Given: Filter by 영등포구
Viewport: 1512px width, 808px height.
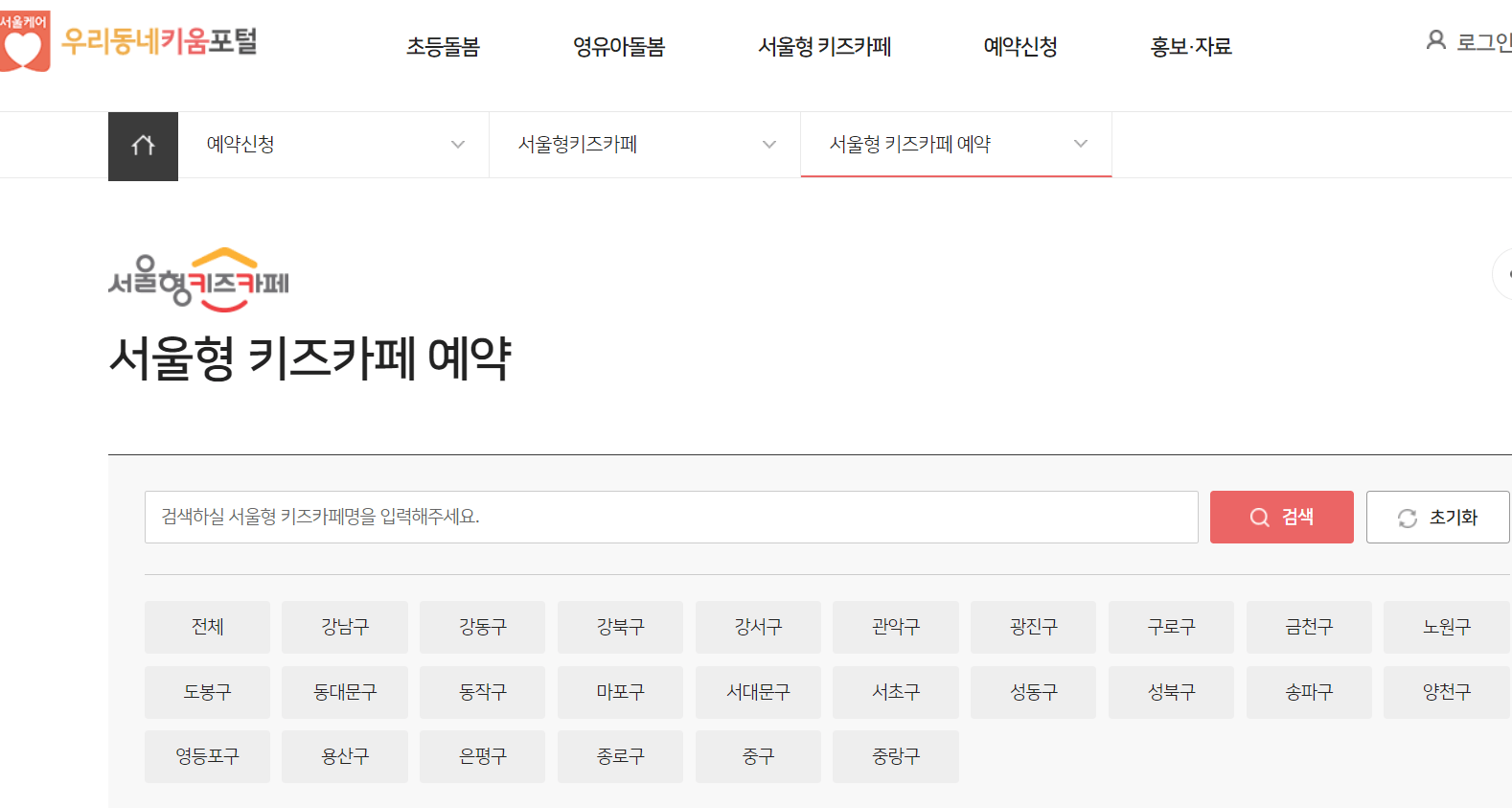Looking at the screenshot, I should coord(207,756).
